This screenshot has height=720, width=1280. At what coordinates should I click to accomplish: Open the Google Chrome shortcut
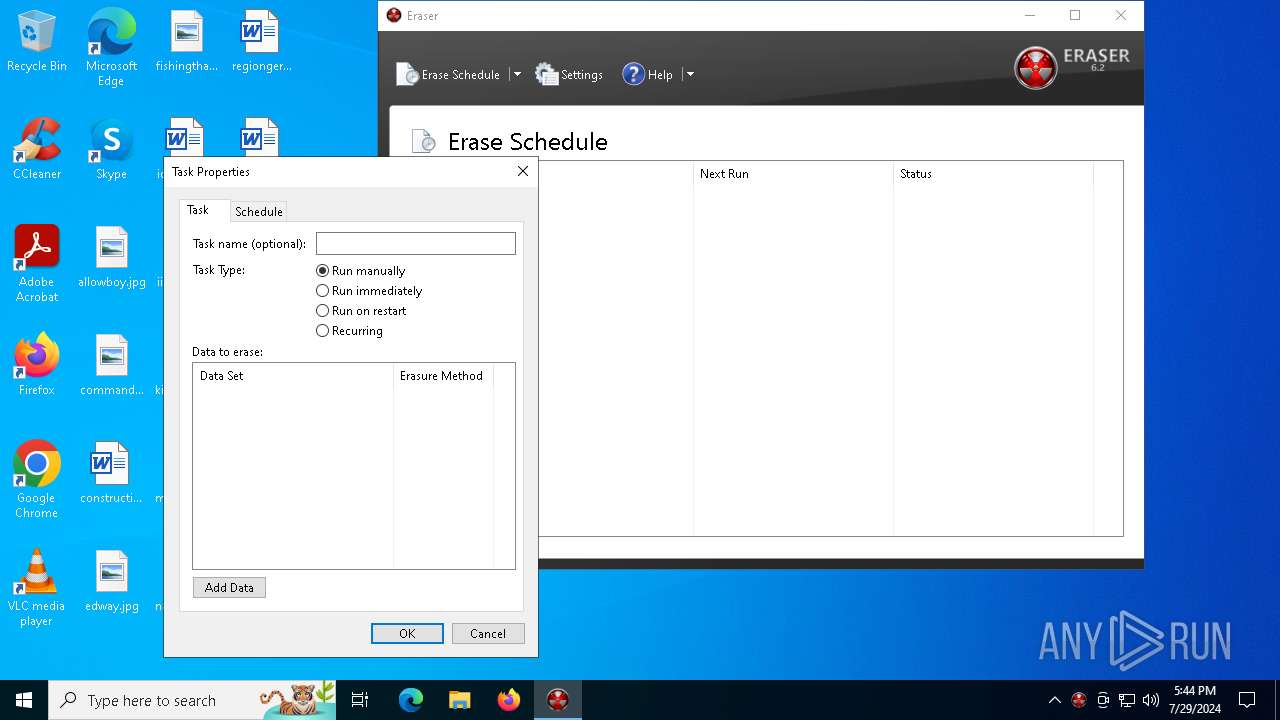[x=37, y=479]
